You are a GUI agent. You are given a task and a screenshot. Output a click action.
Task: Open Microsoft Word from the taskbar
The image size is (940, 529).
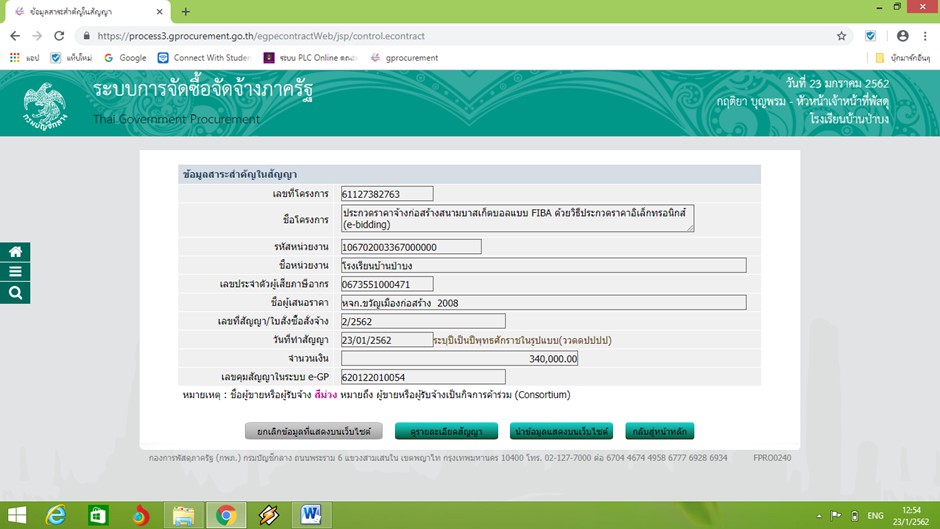[311, 515]
